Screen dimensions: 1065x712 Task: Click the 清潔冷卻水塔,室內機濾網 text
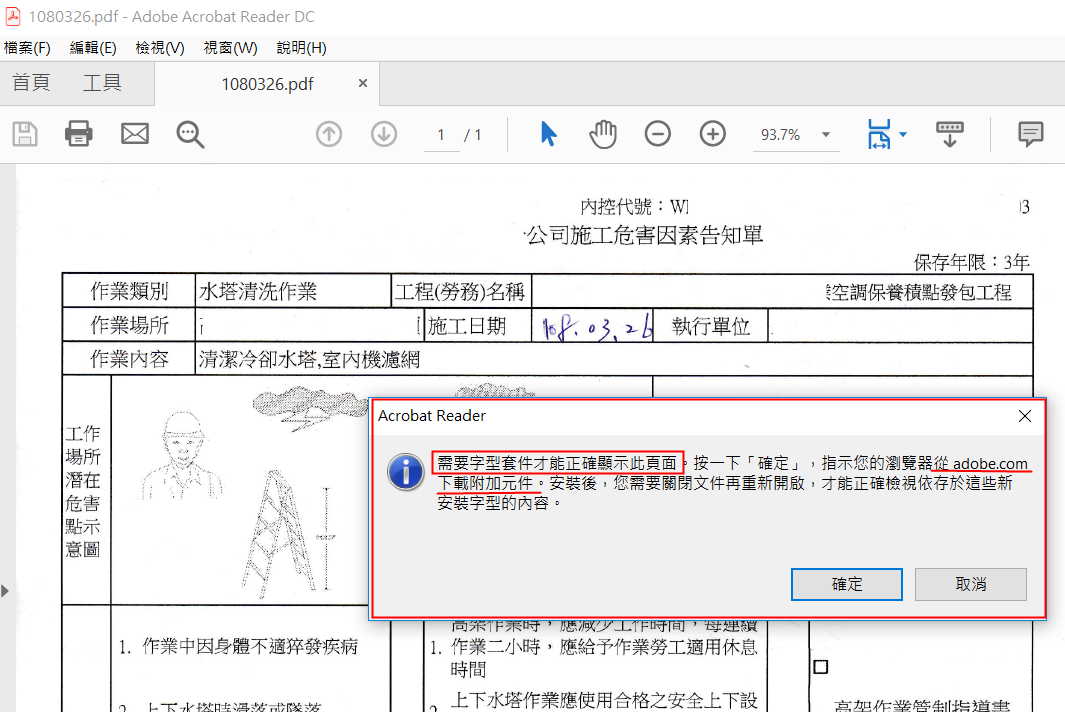tap(310, 359)
